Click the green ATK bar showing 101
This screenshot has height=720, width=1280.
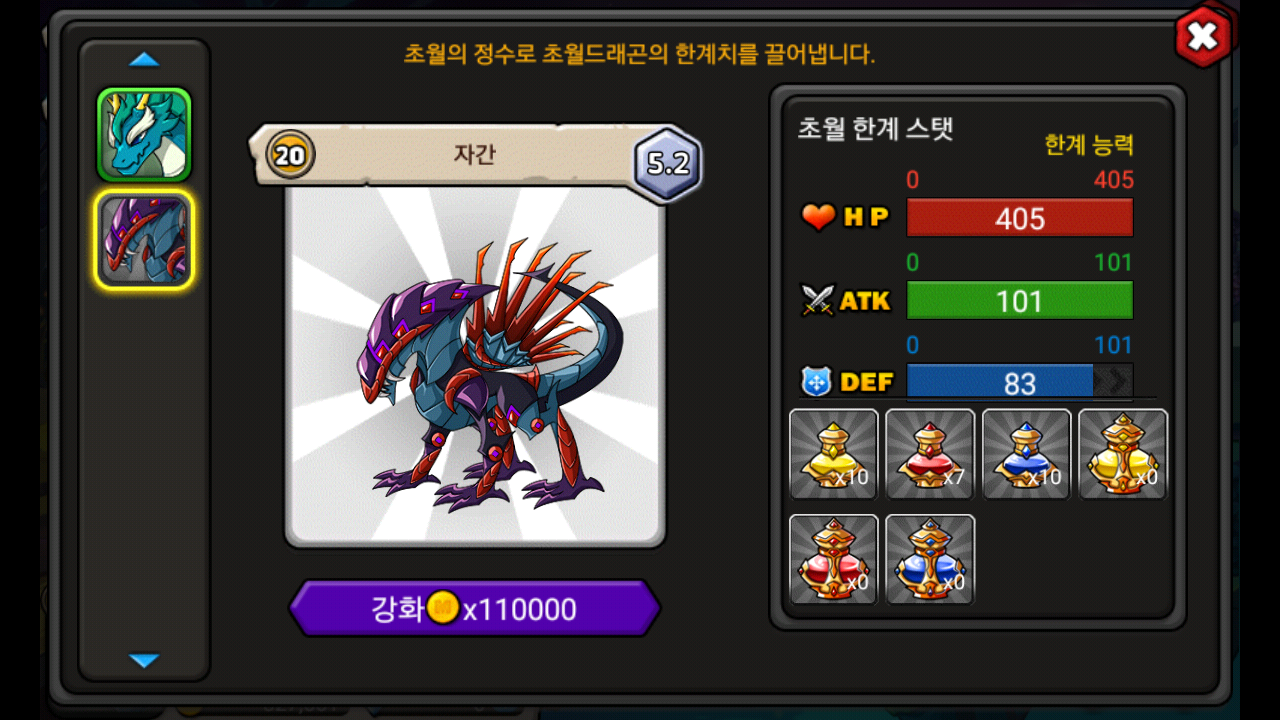click(1019, 300)
